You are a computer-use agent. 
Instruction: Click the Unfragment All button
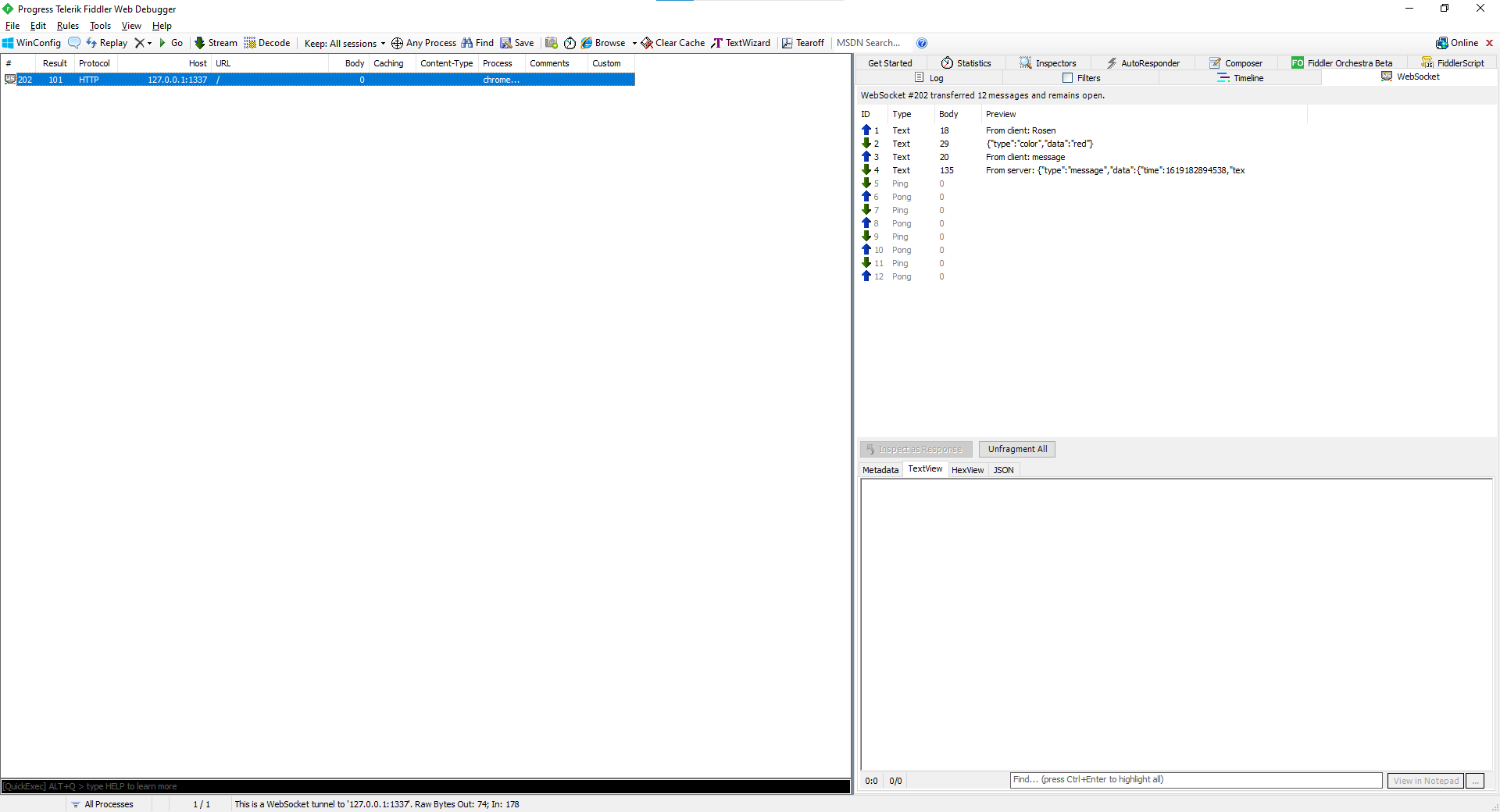pyautogui.click(x=1017, y=449)
